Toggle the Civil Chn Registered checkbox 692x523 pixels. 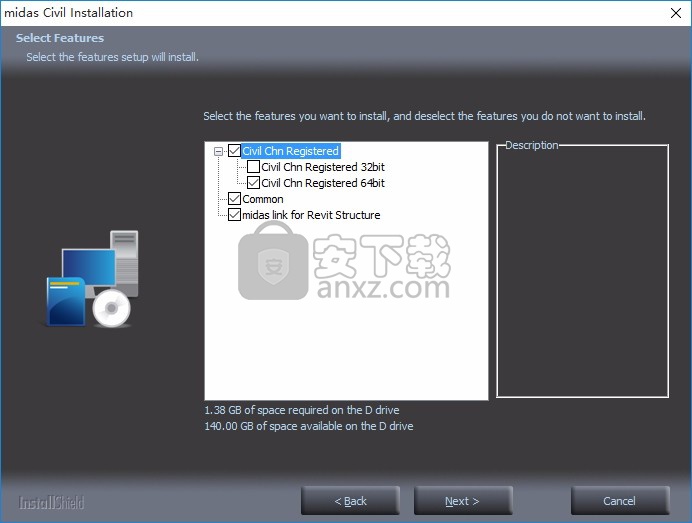pyautogui.click(x=234, y=151)
